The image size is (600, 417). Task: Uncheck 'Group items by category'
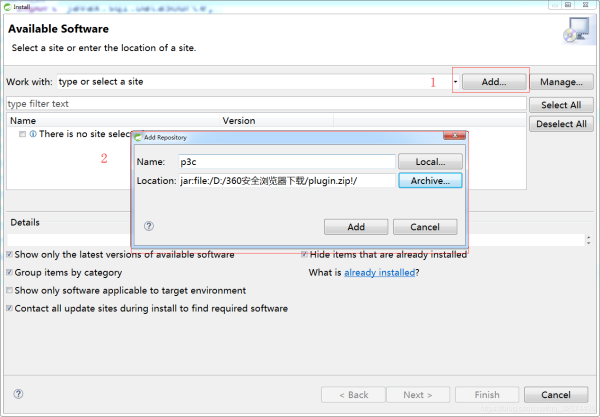pyautogui.click(x=10, y=273)
